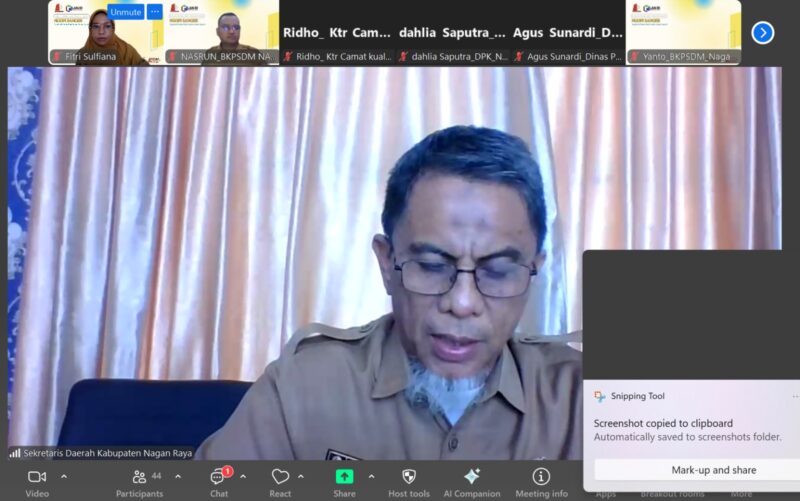Click the Chat unread badge

pos(228,471)
